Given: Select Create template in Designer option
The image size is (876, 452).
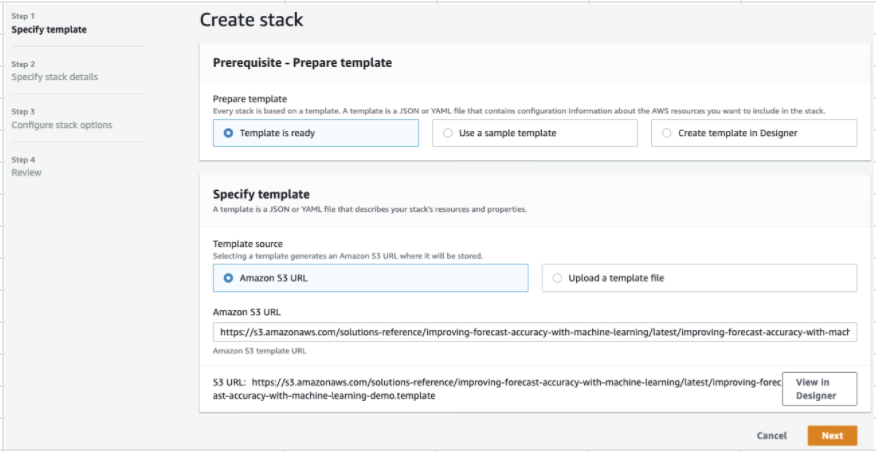Looking at the screenshot, I should pos(754,133).
